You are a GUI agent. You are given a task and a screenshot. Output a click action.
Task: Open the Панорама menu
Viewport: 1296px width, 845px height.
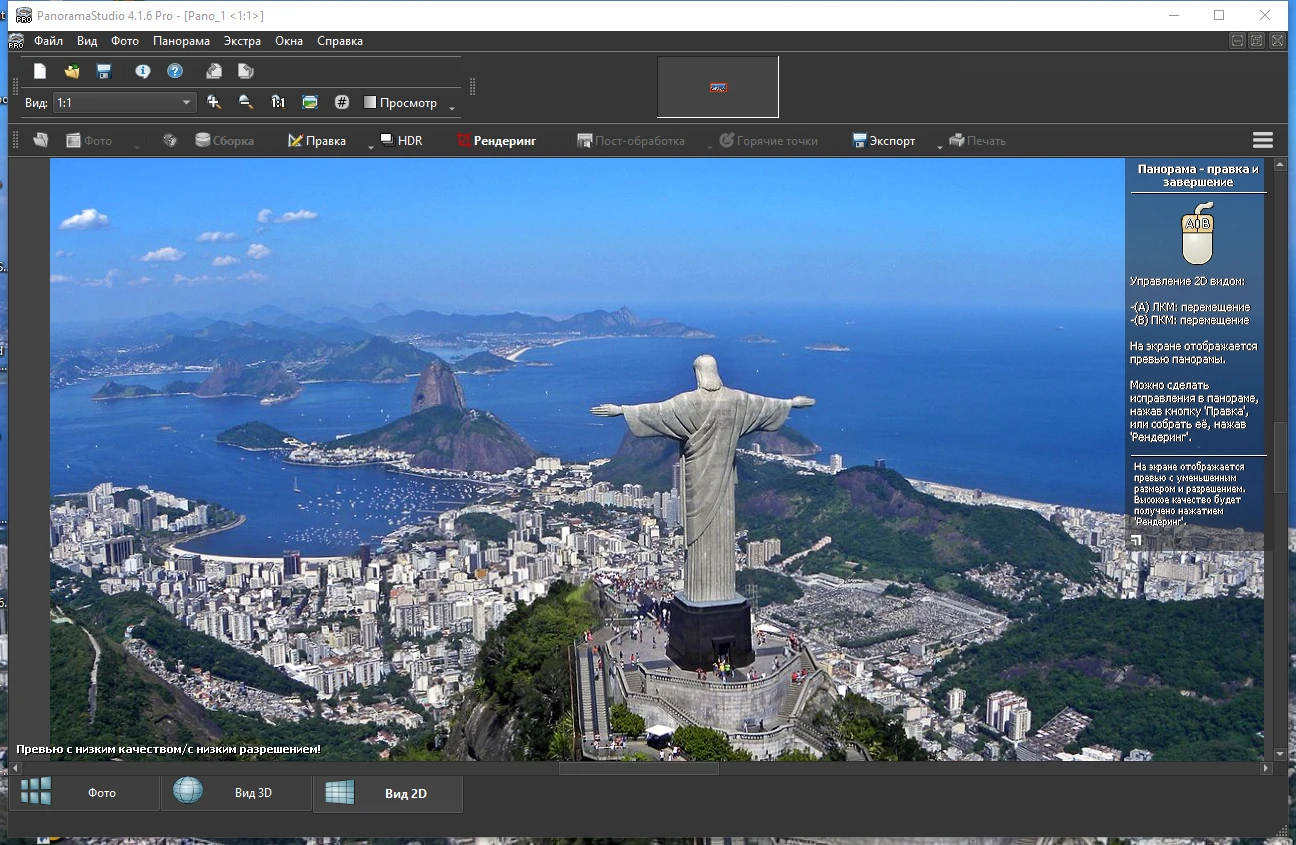[181, 41]
